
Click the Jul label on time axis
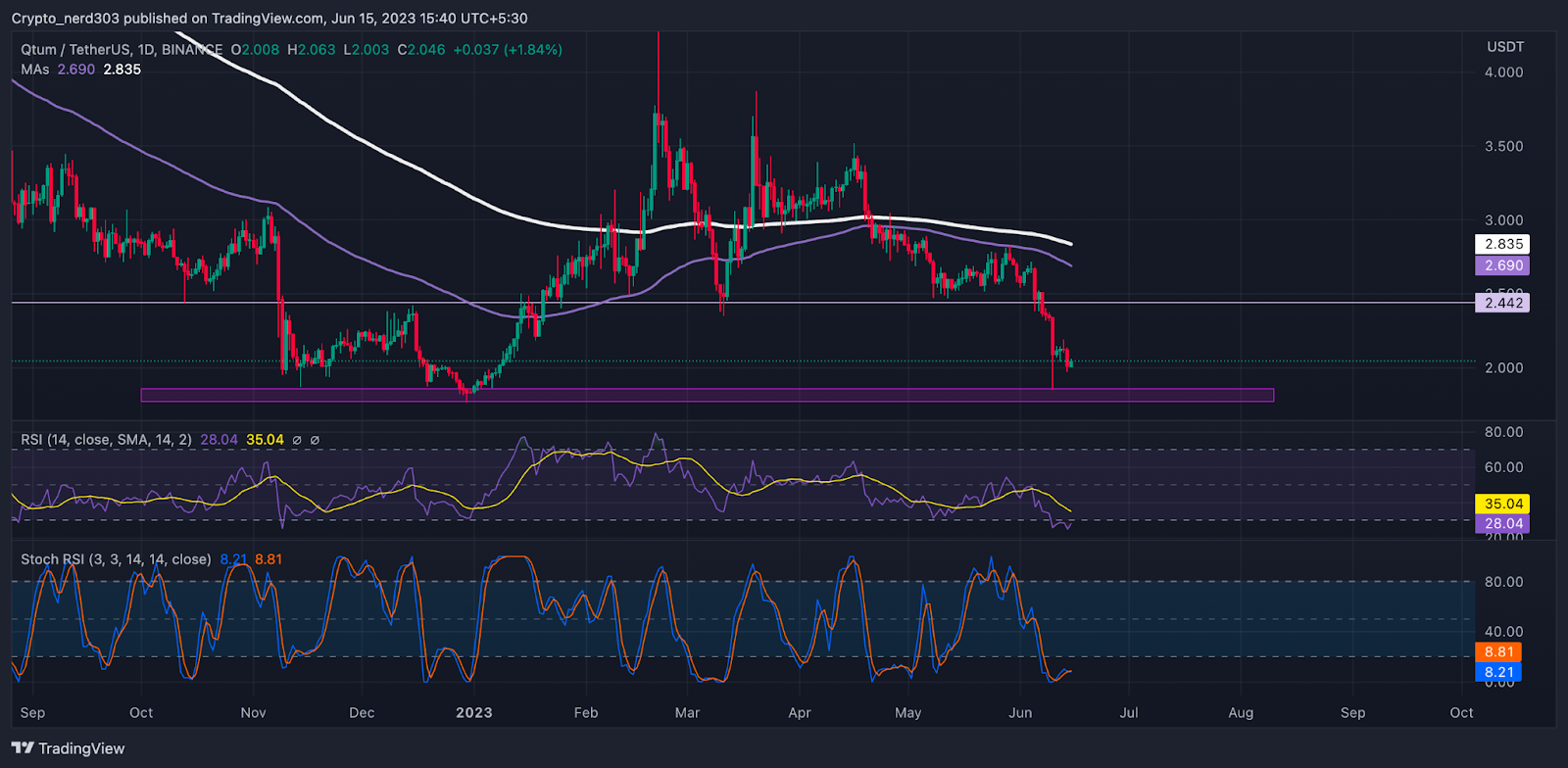tap(1129, 713)
